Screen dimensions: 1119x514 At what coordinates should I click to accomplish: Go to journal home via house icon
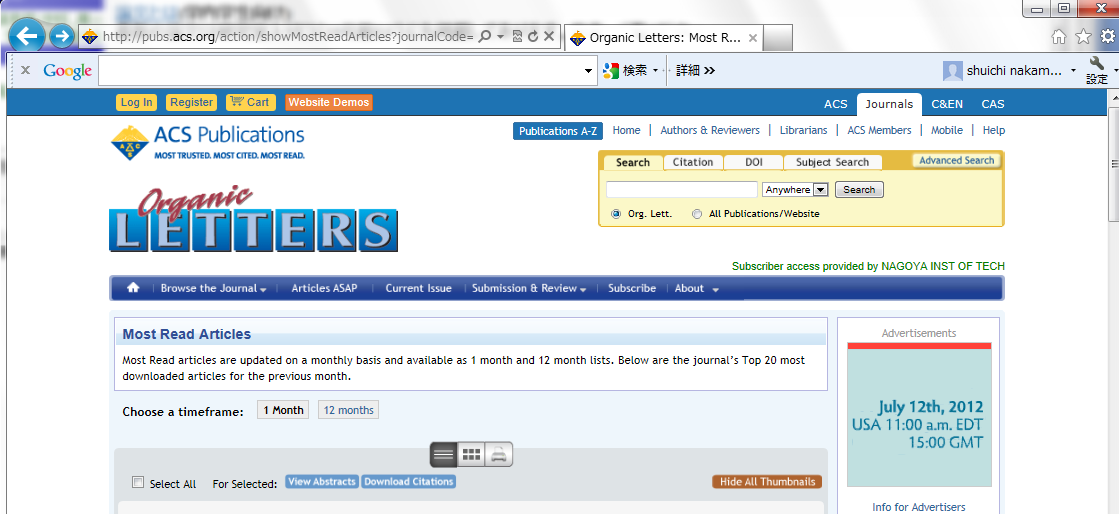(x=133, y=288)
